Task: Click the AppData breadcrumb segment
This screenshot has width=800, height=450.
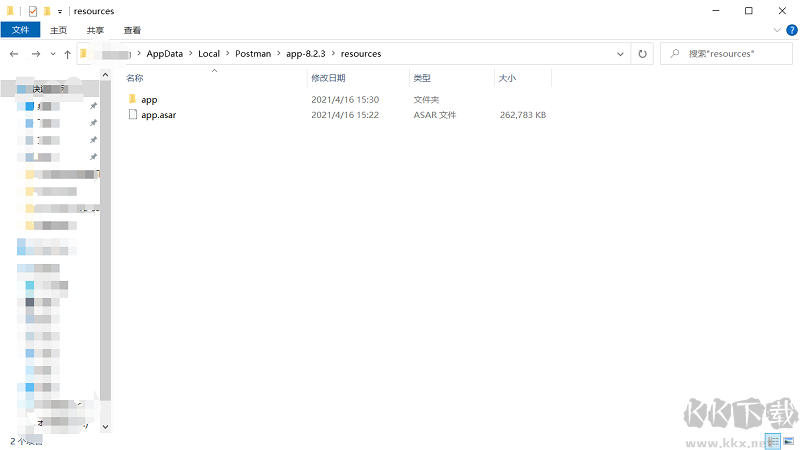Action: click(x=164, y=54)
